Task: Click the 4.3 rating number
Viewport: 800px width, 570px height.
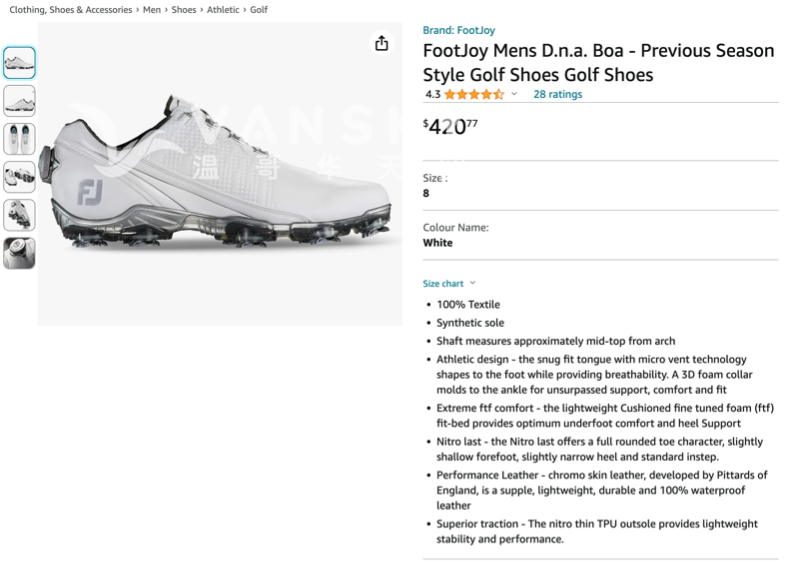Action: [x=432, y=94]
